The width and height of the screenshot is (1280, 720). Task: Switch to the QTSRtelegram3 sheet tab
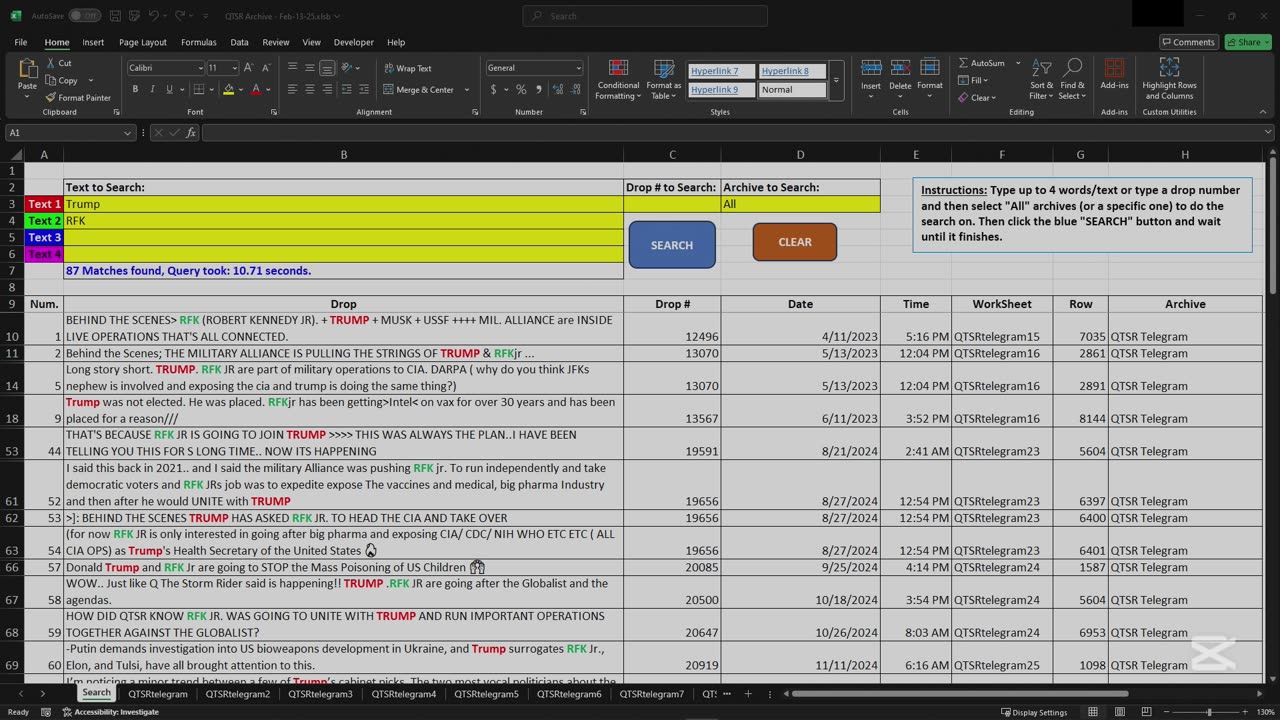click(321, 694)
